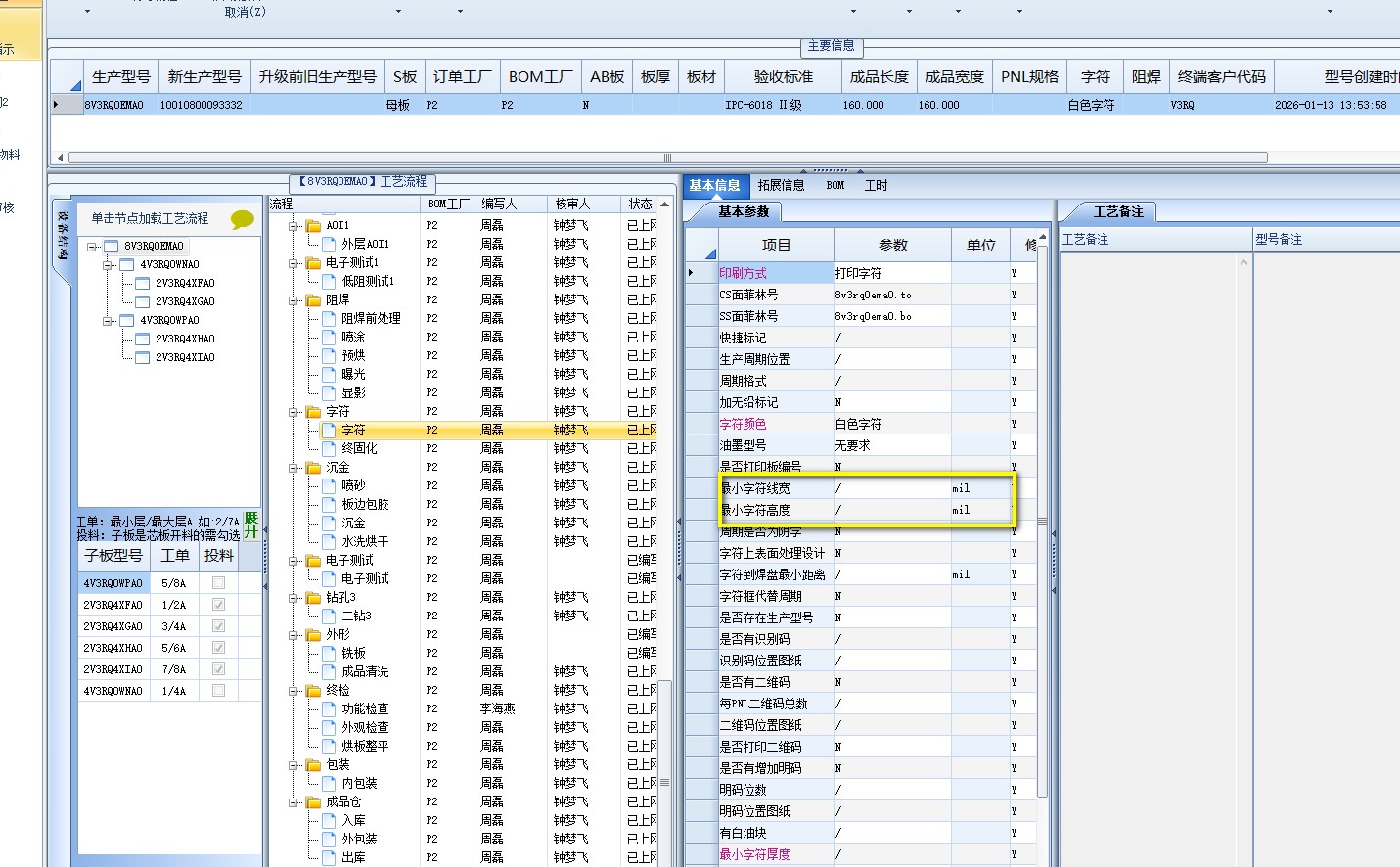1400x867 pixels.
Task: Open the 拓展信息 tab
Action: tap(781, 185)
